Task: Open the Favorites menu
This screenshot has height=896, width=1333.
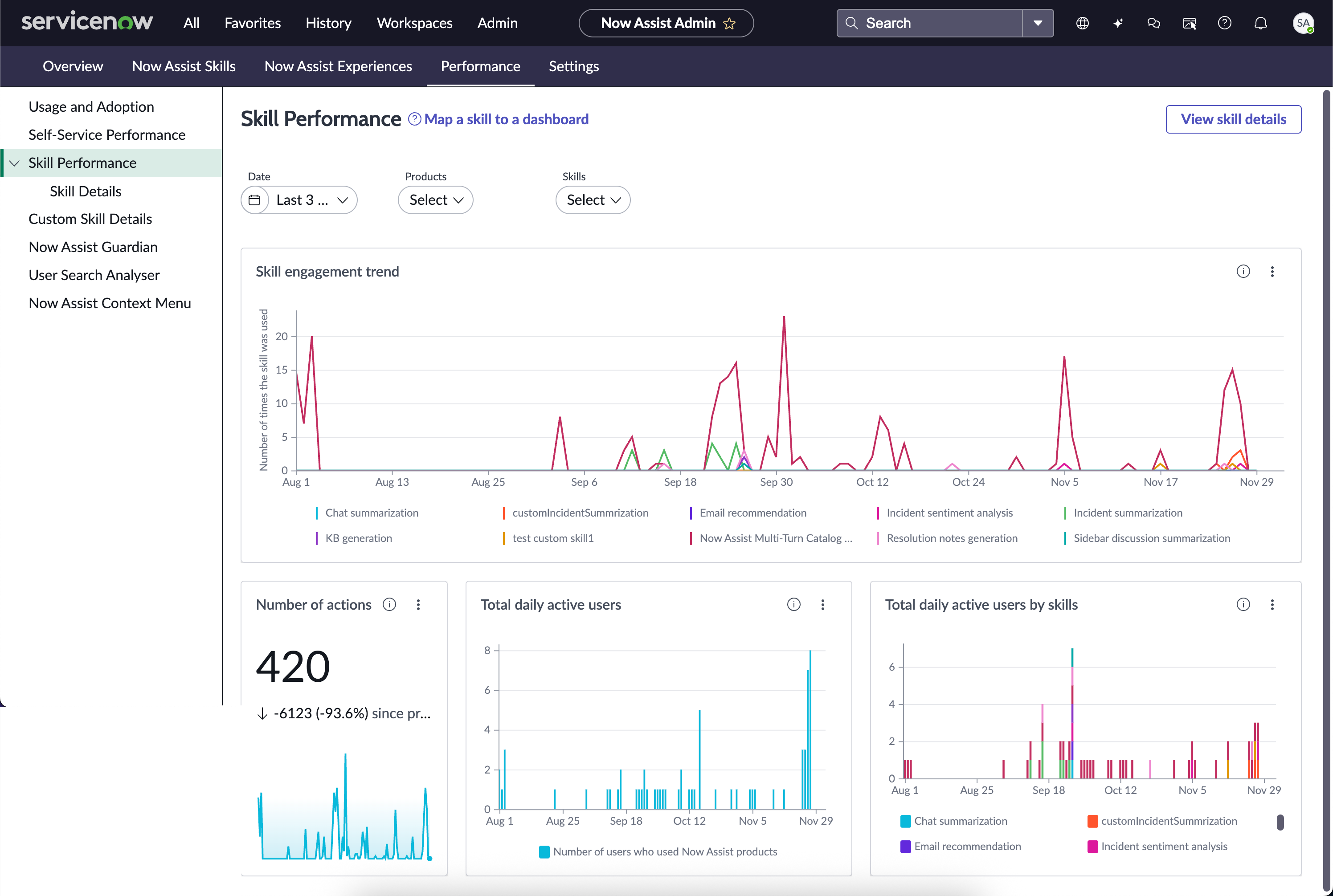Action: (253, 23)
